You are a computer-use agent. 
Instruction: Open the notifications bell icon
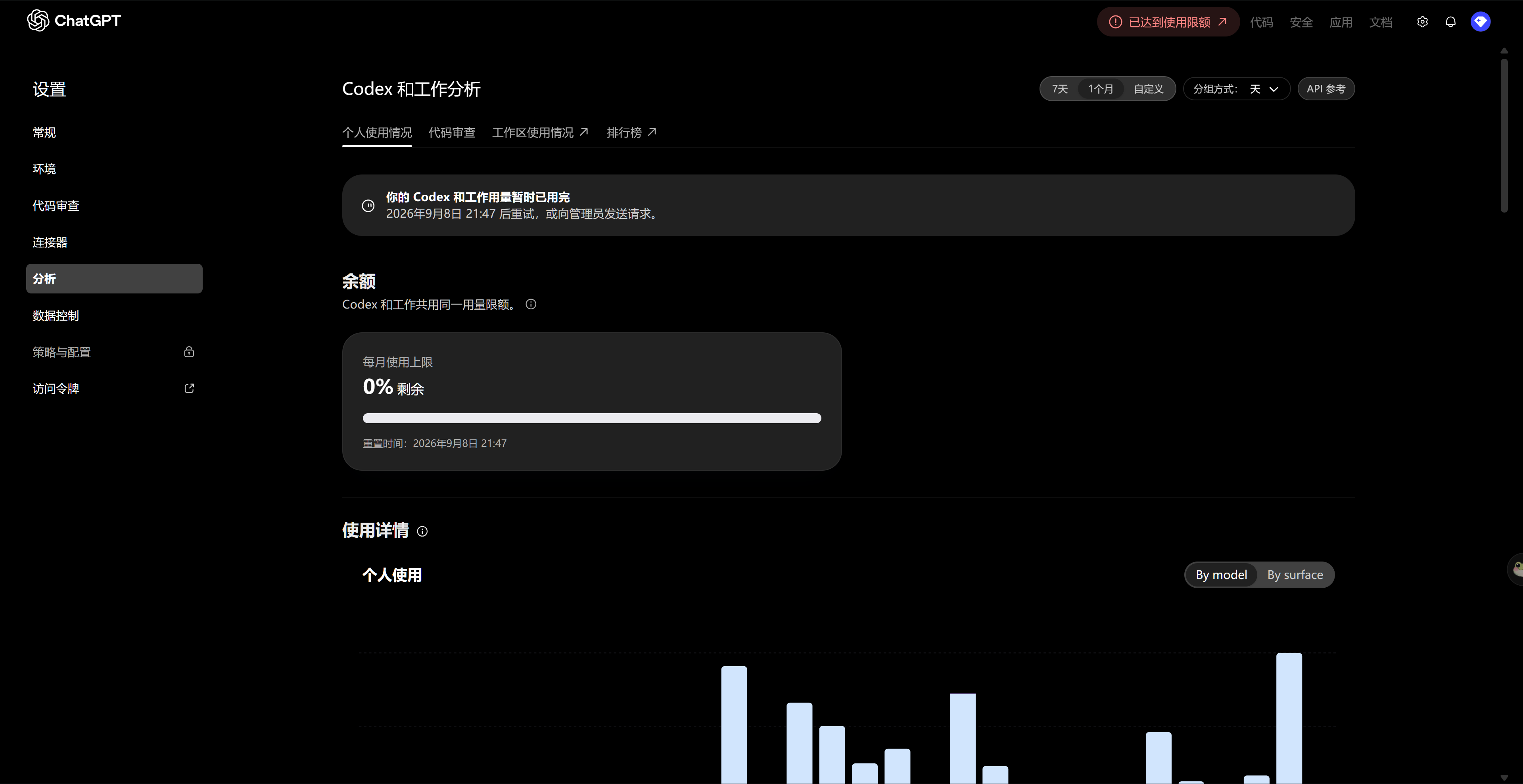pyautogui.click(x=1451, y=22)
